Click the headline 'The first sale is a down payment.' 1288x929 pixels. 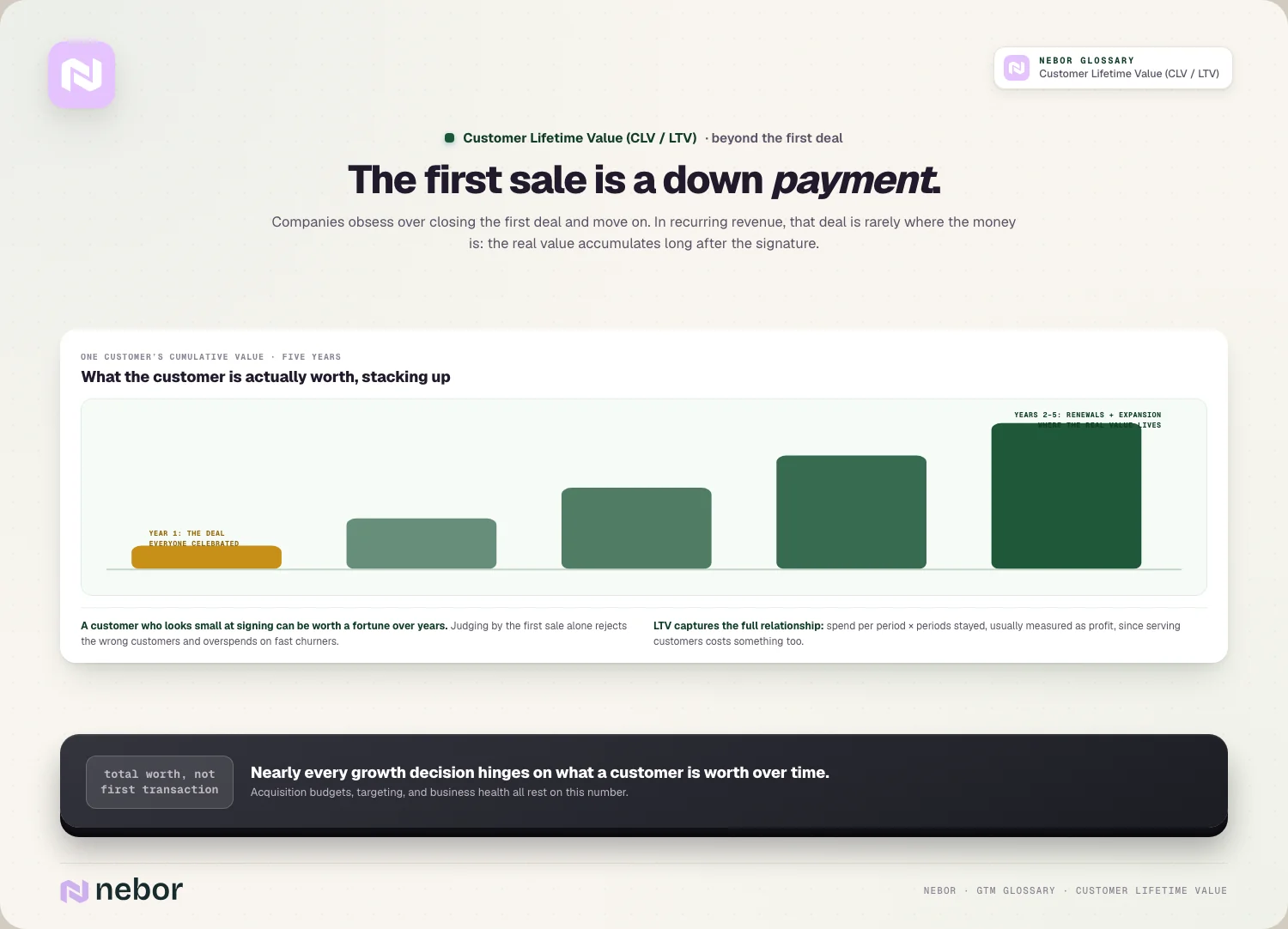click(644, 180)
